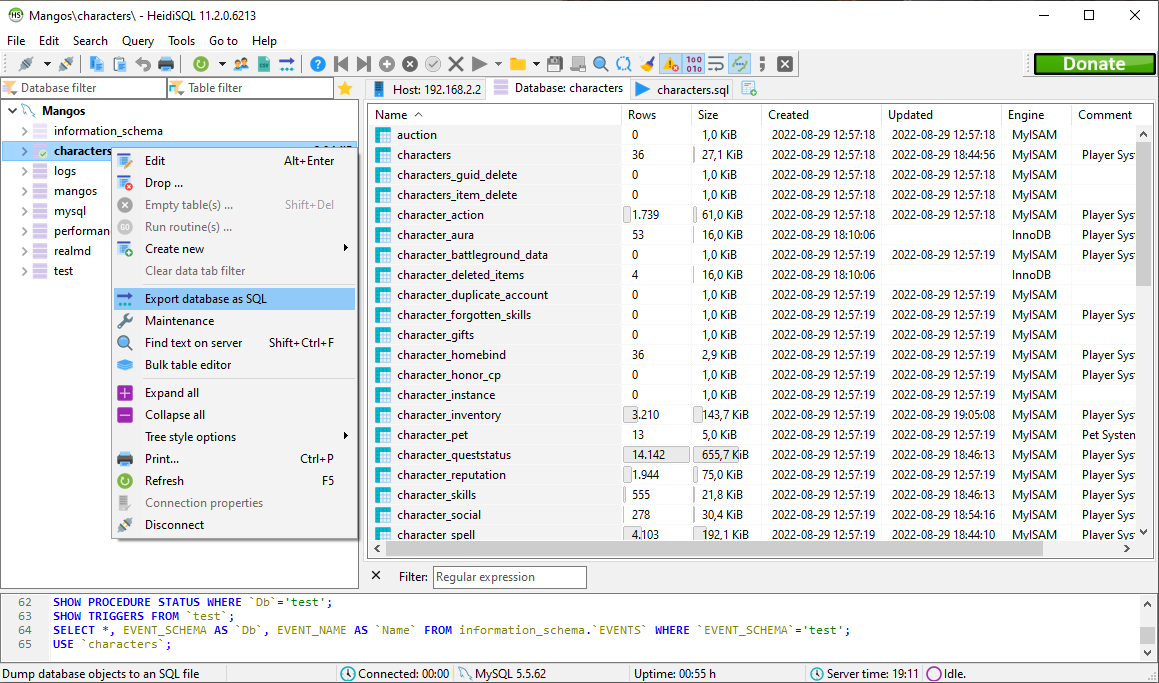Expand the information_schema database node
Viewport: 1159px width, 683px height.
[24, 131]
